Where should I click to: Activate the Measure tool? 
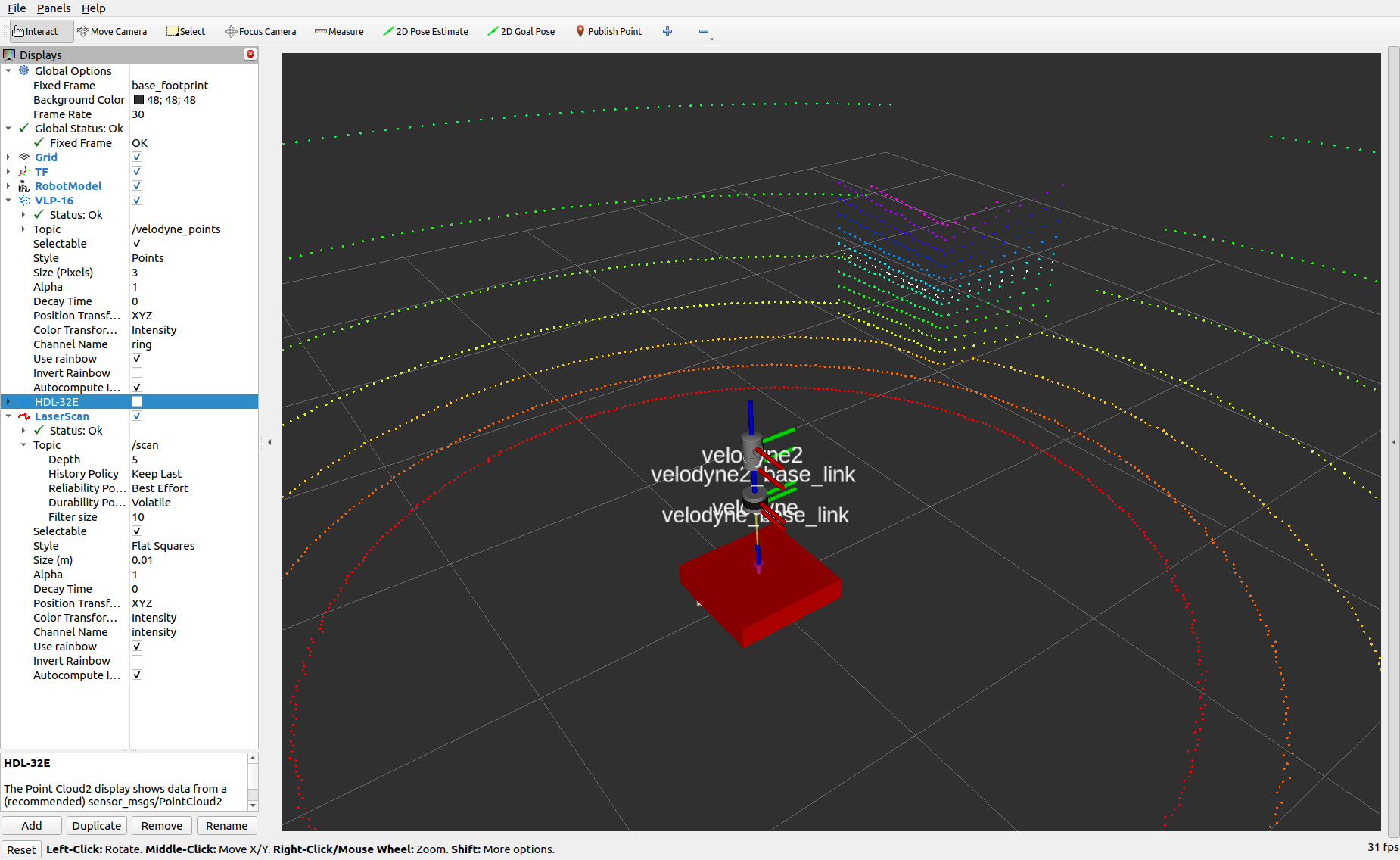[x=339, y=31]
